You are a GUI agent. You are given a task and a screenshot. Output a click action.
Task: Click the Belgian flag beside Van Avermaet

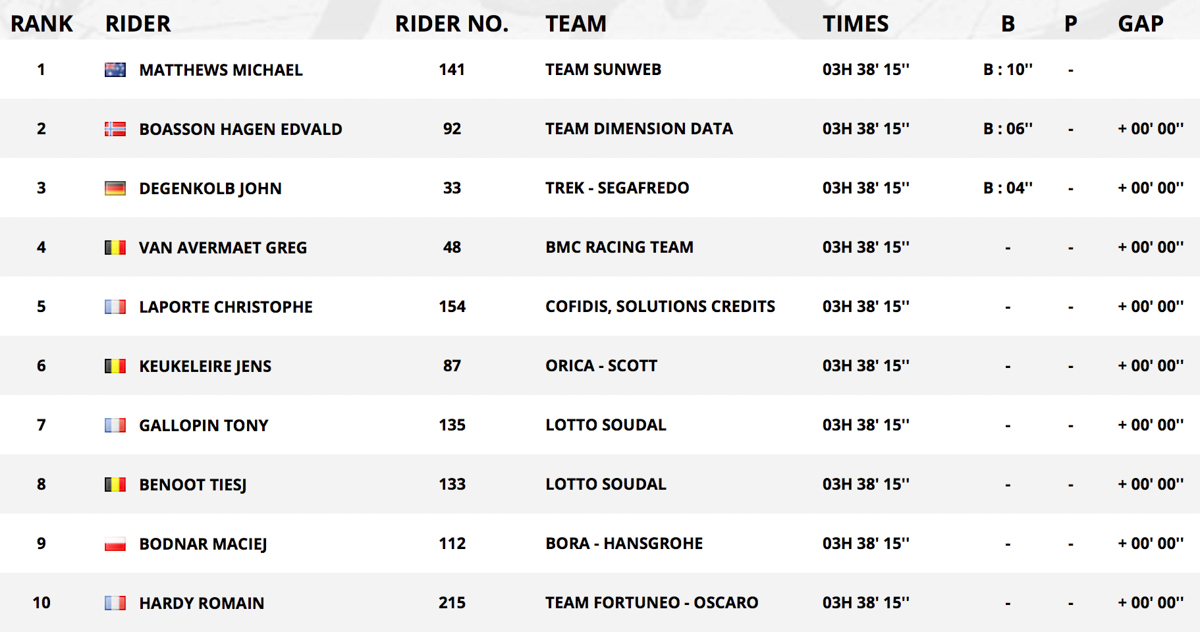[x=115, y=247]
